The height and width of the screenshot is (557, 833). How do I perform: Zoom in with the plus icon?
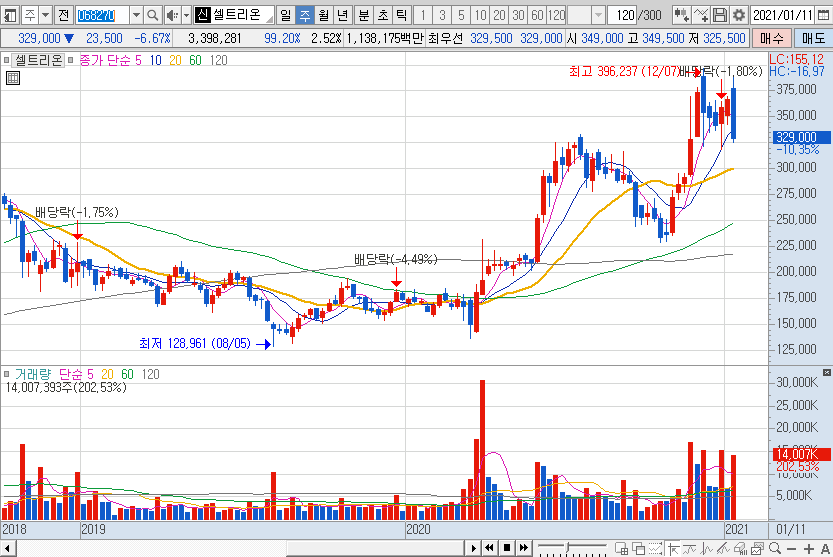[x=809, y=548]
